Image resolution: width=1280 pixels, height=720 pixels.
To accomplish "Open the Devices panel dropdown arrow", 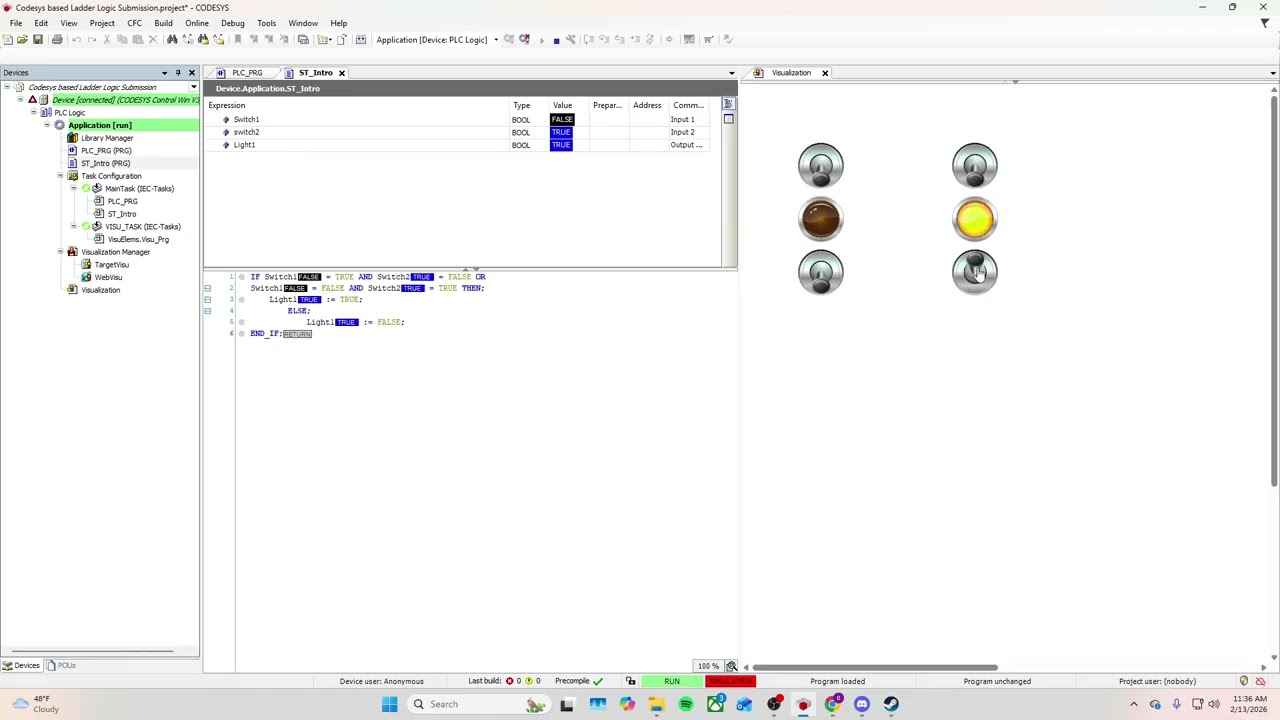I will point(164,72).
